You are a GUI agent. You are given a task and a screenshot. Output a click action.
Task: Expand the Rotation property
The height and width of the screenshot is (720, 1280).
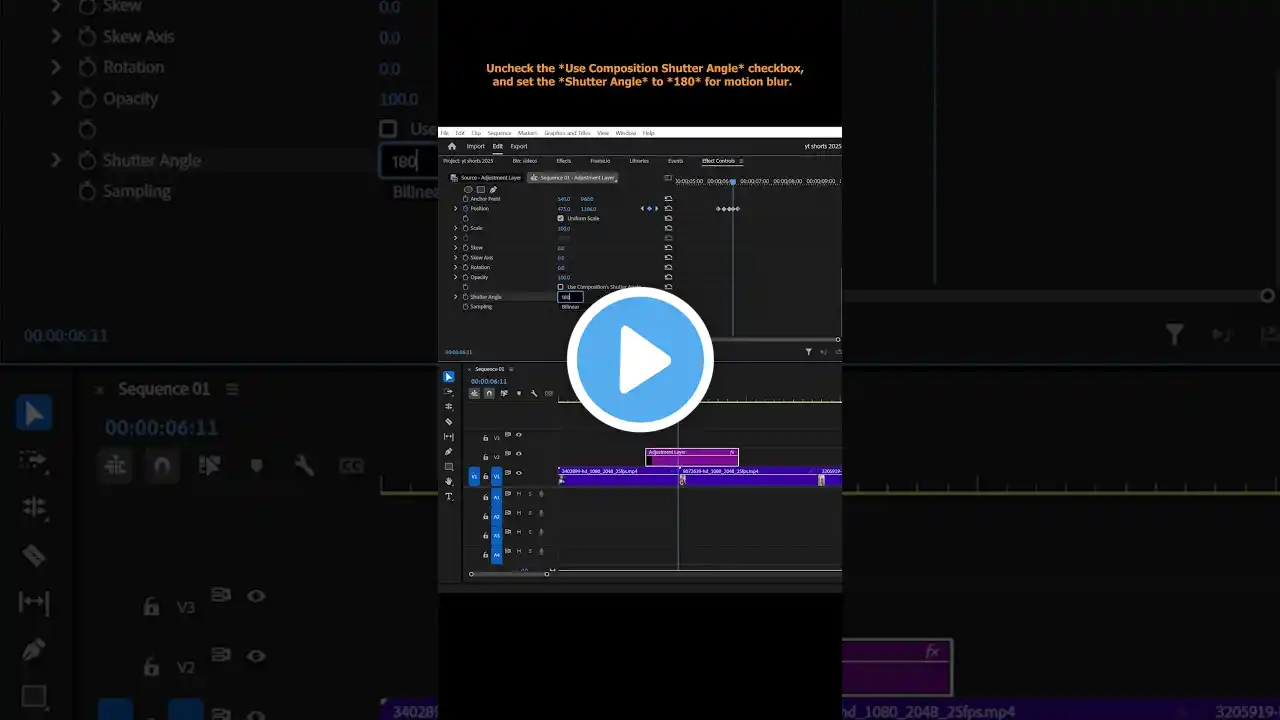point(456,267)
